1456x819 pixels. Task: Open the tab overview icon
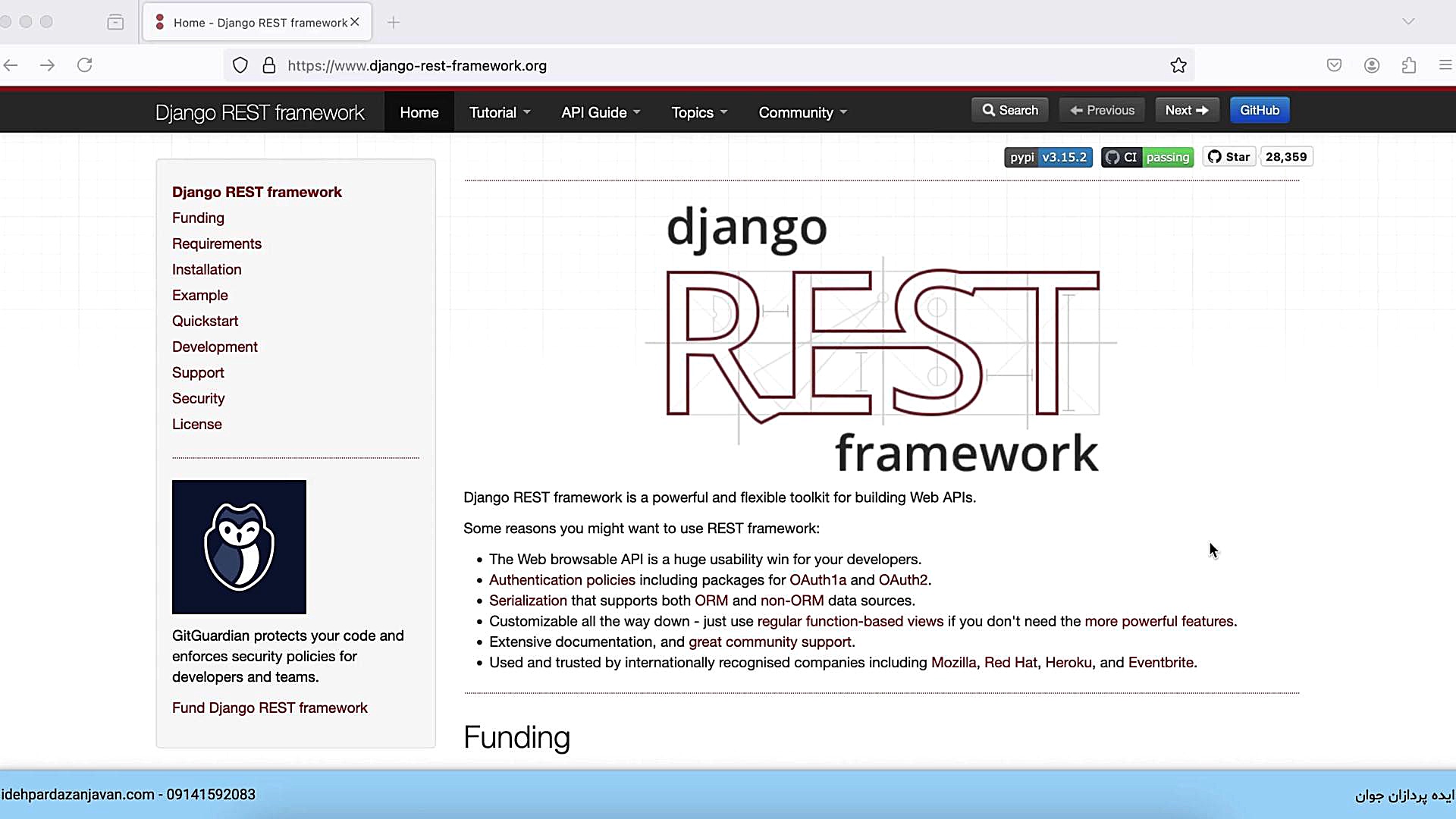click(115, 22)
